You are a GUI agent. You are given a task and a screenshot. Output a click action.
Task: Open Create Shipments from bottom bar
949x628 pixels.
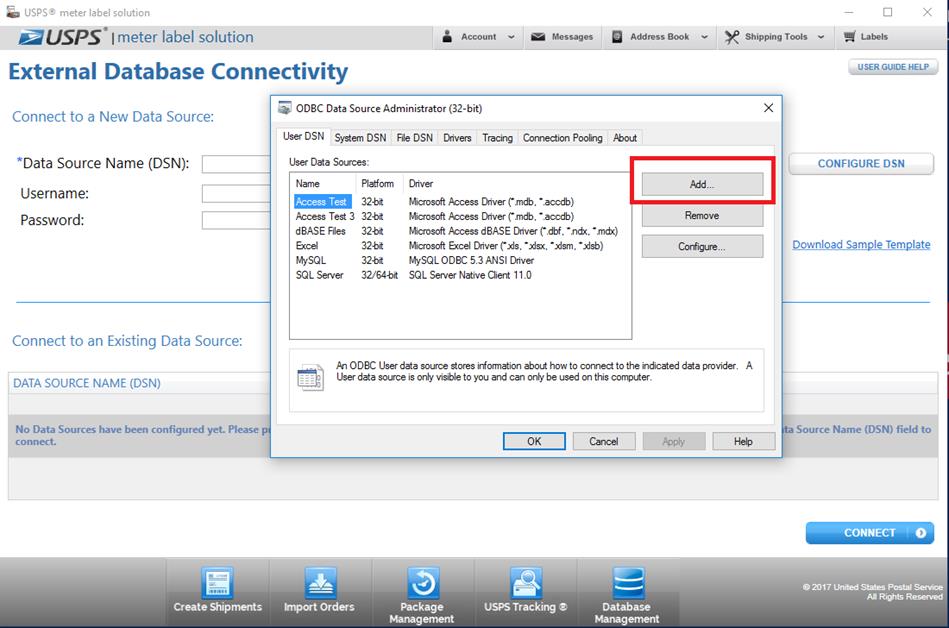click(x=218, y=591)
